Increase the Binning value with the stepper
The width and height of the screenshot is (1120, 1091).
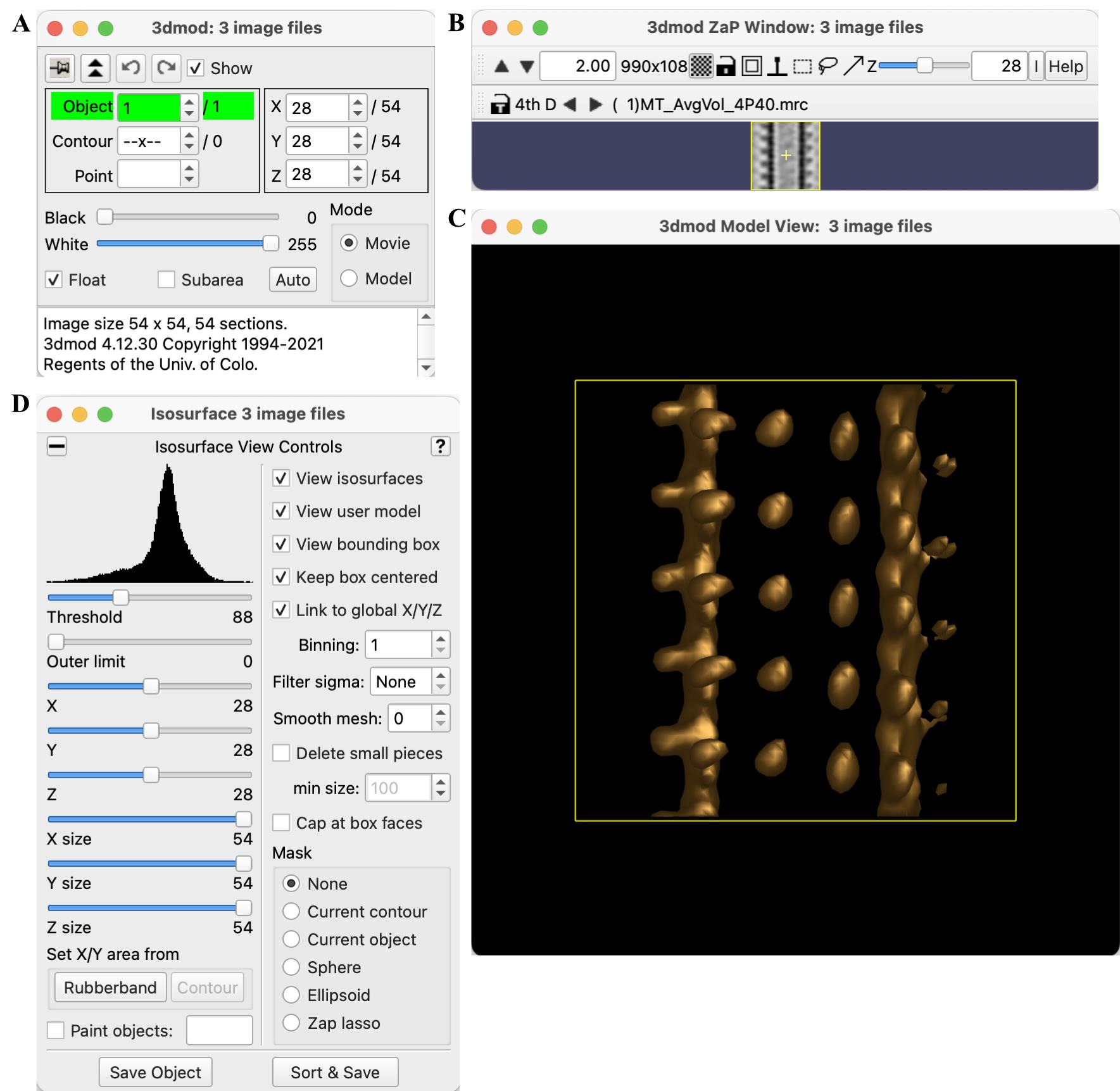point(441,639)
